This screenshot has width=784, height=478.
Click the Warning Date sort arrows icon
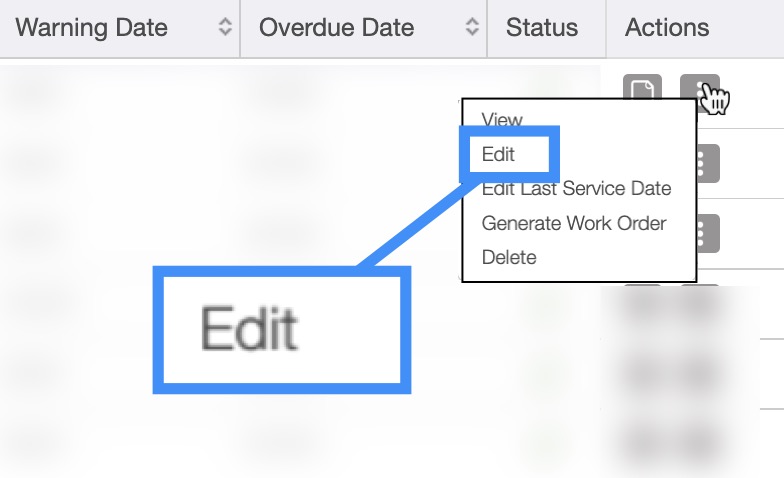pyautogui.click(x=225, y=28)
